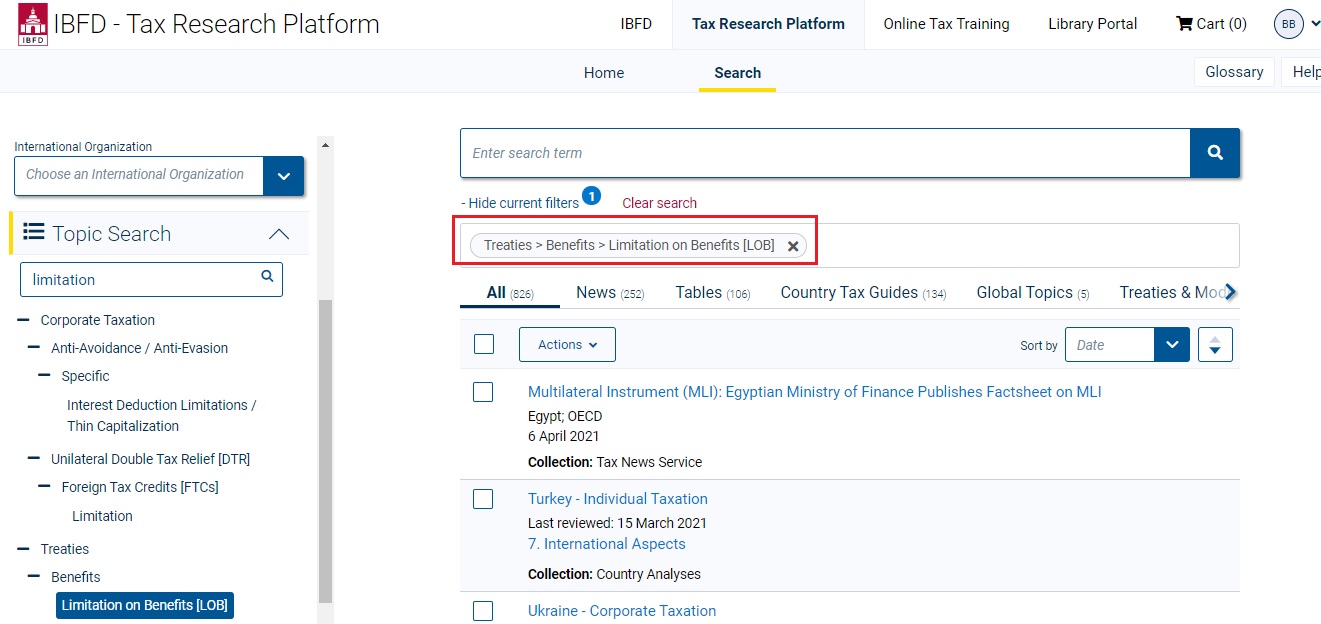This screenshot has width=1321, height=624.
Task: Click the 'Collection: Country Analyses' text
Action: click(x=614, y=574)
